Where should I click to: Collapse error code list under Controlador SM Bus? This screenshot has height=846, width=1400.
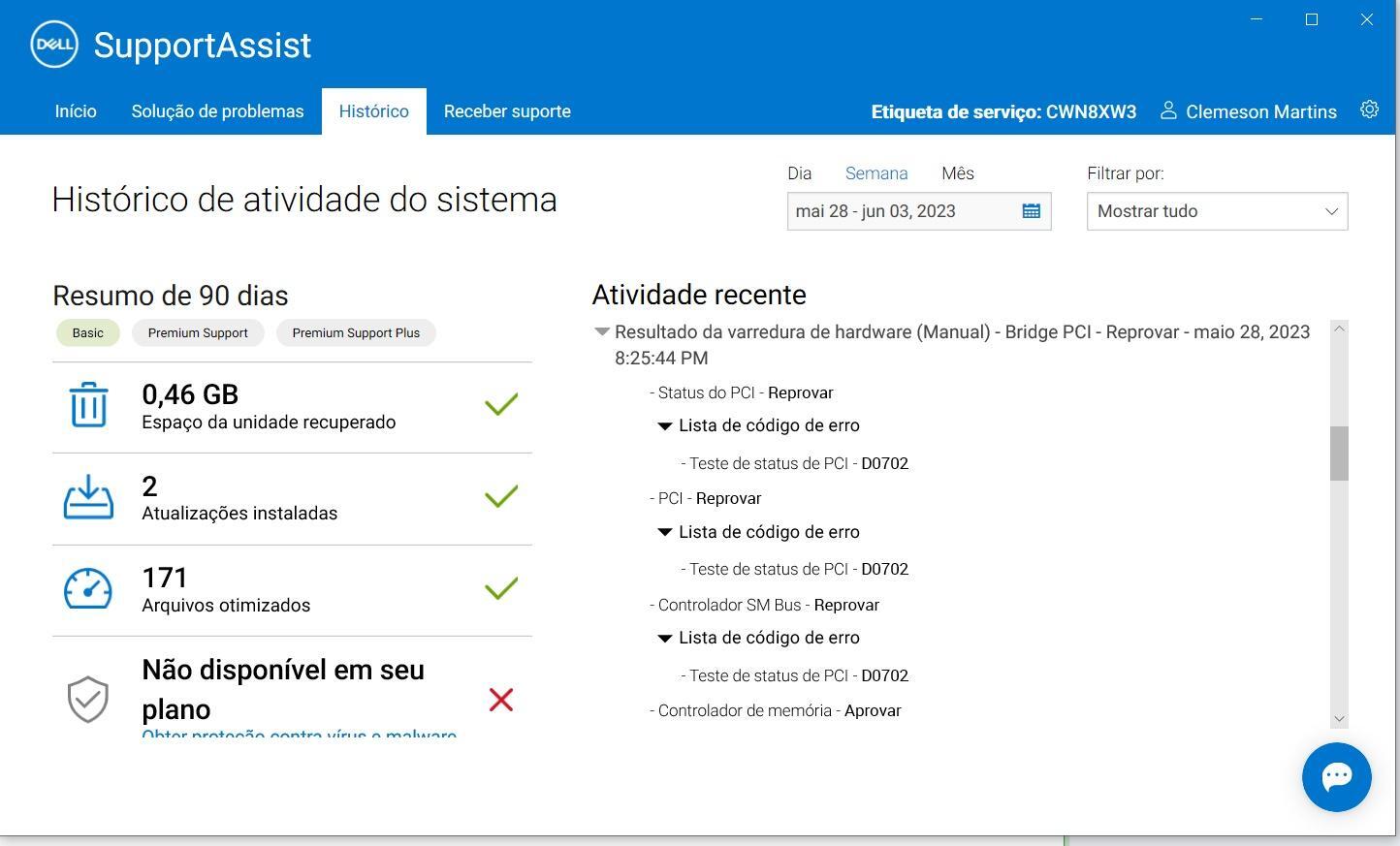665,638
